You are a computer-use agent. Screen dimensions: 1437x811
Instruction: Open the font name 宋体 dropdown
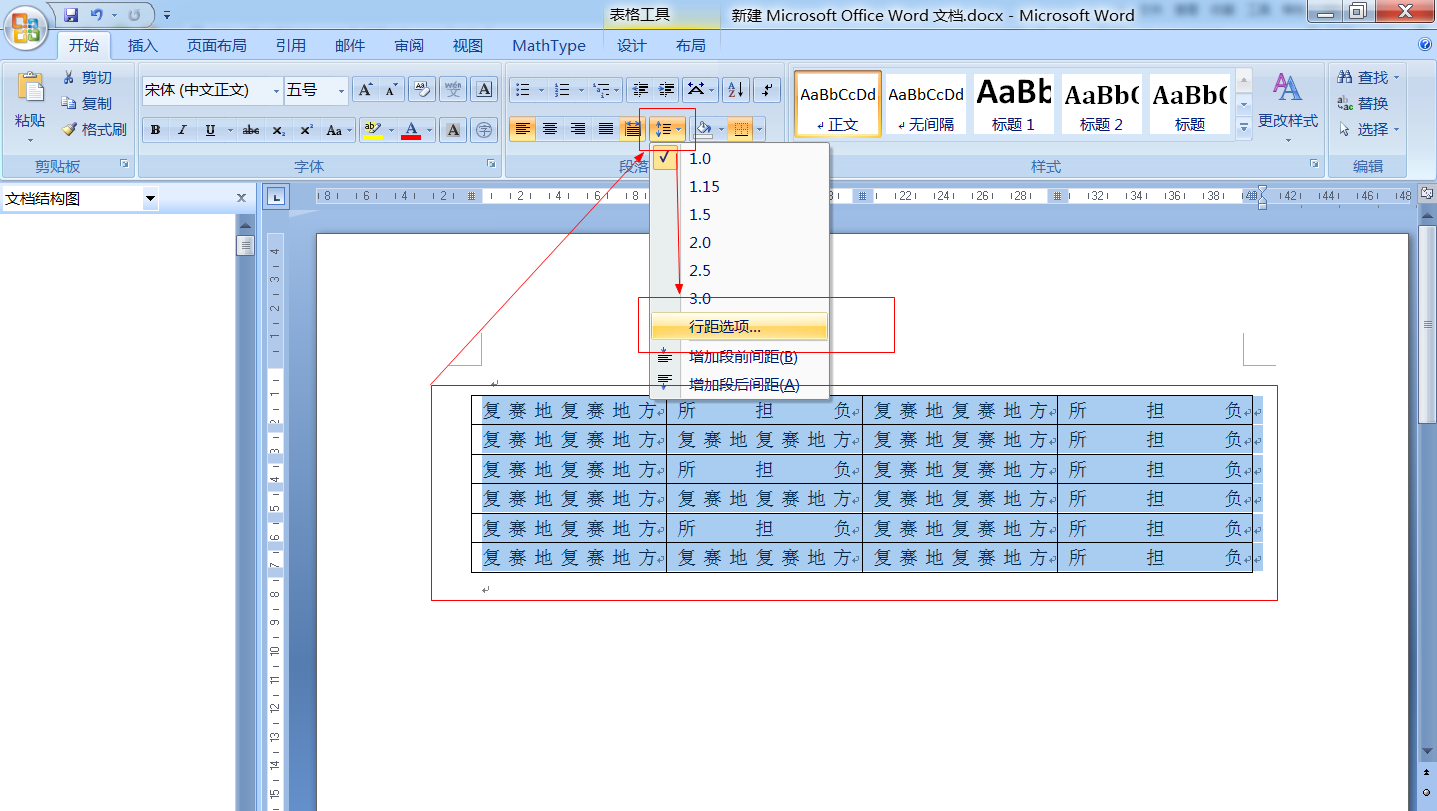tap(277, 91)
